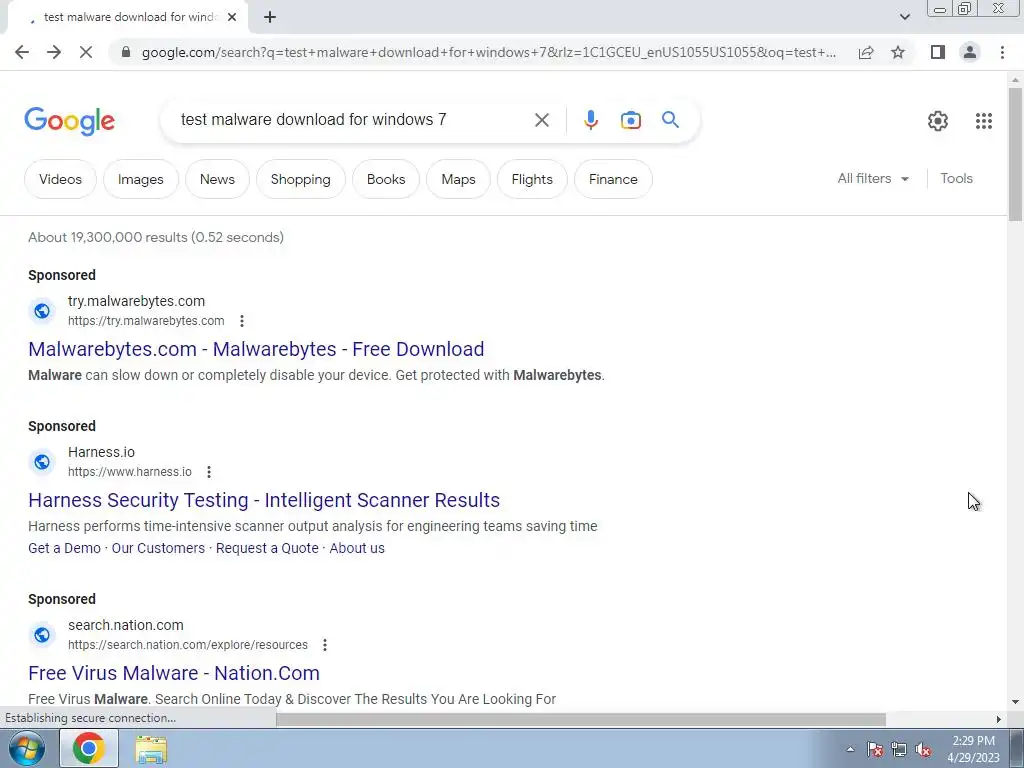Screen dimensions: 1024x768
Task: Click the https://www.harness.io URL text
Action: (x=130, y=472)
